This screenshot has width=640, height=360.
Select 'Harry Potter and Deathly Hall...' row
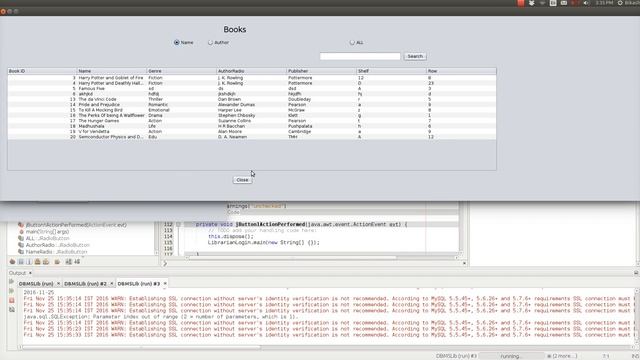pyautogui.click(x=252, y=83)
